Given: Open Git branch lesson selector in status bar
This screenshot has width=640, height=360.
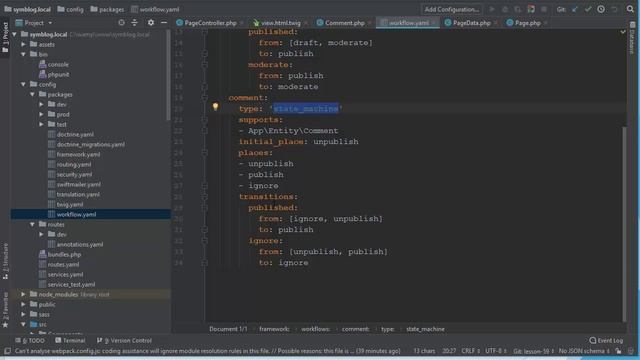Looking at the screenshot, I should (533, 351).
